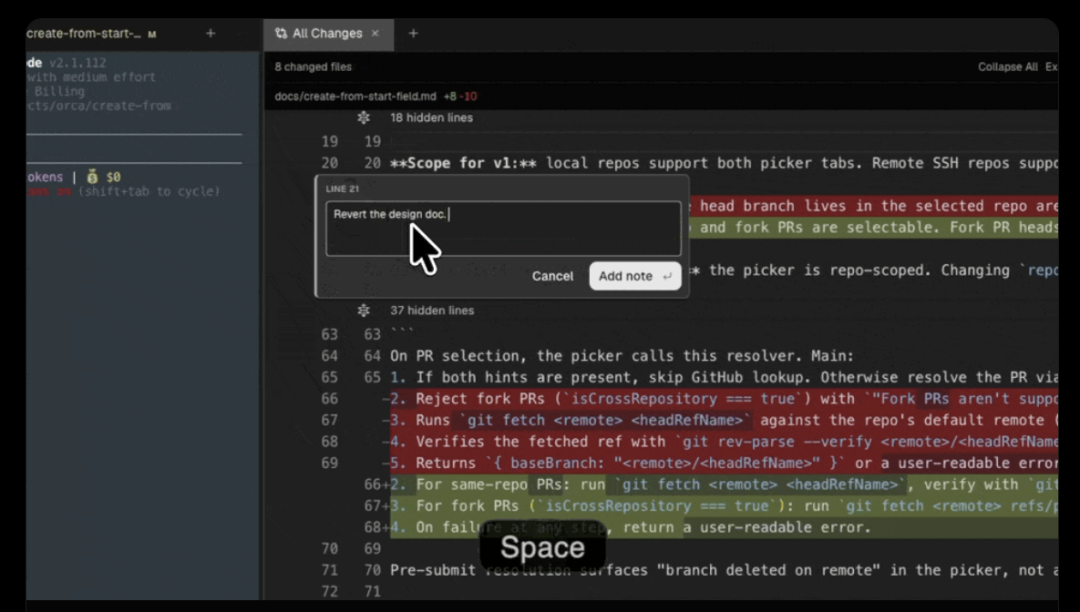Click the All Changes tab diff icon
Screen dimensions: 1080x612
[281, 33]
